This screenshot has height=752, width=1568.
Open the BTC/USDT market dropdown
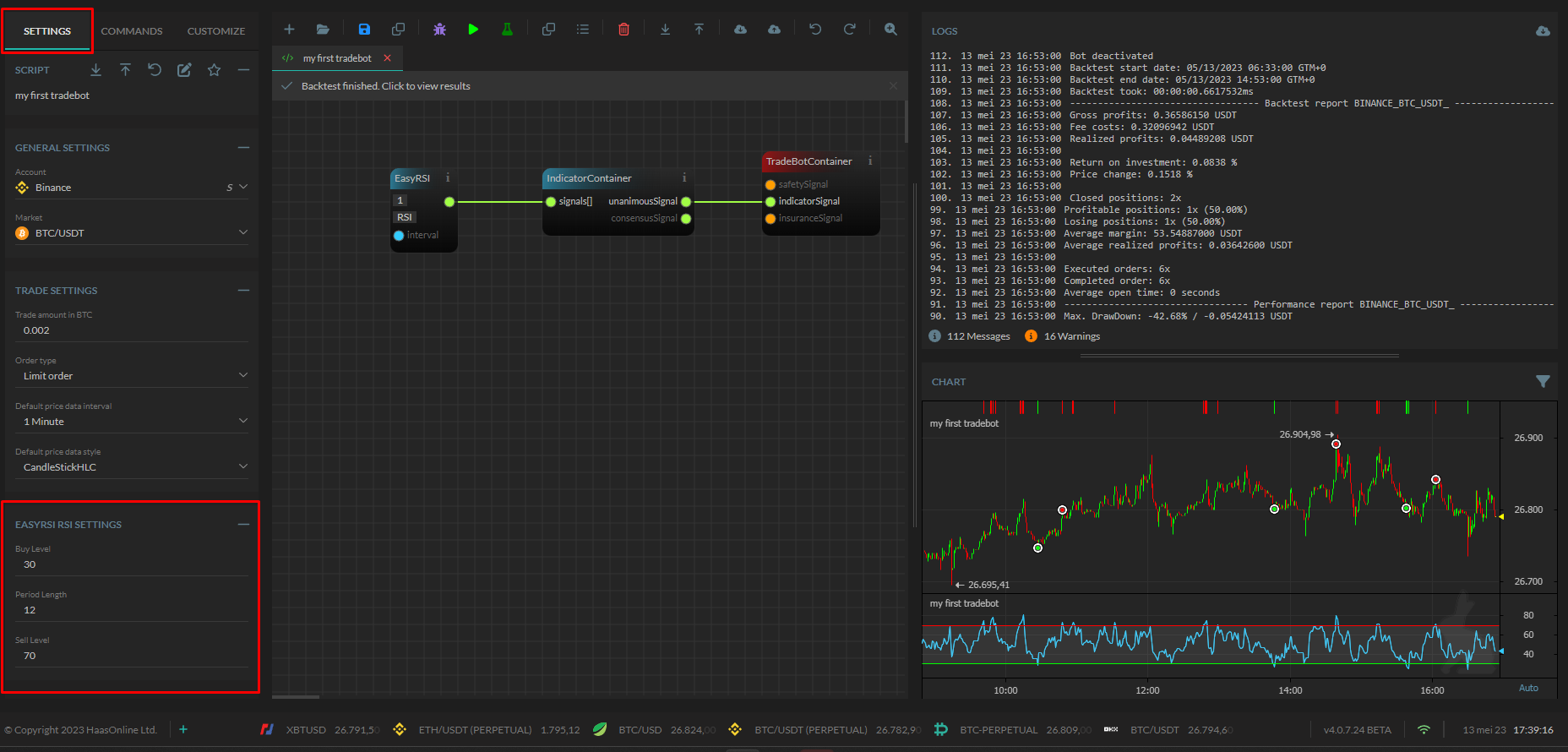132,233
